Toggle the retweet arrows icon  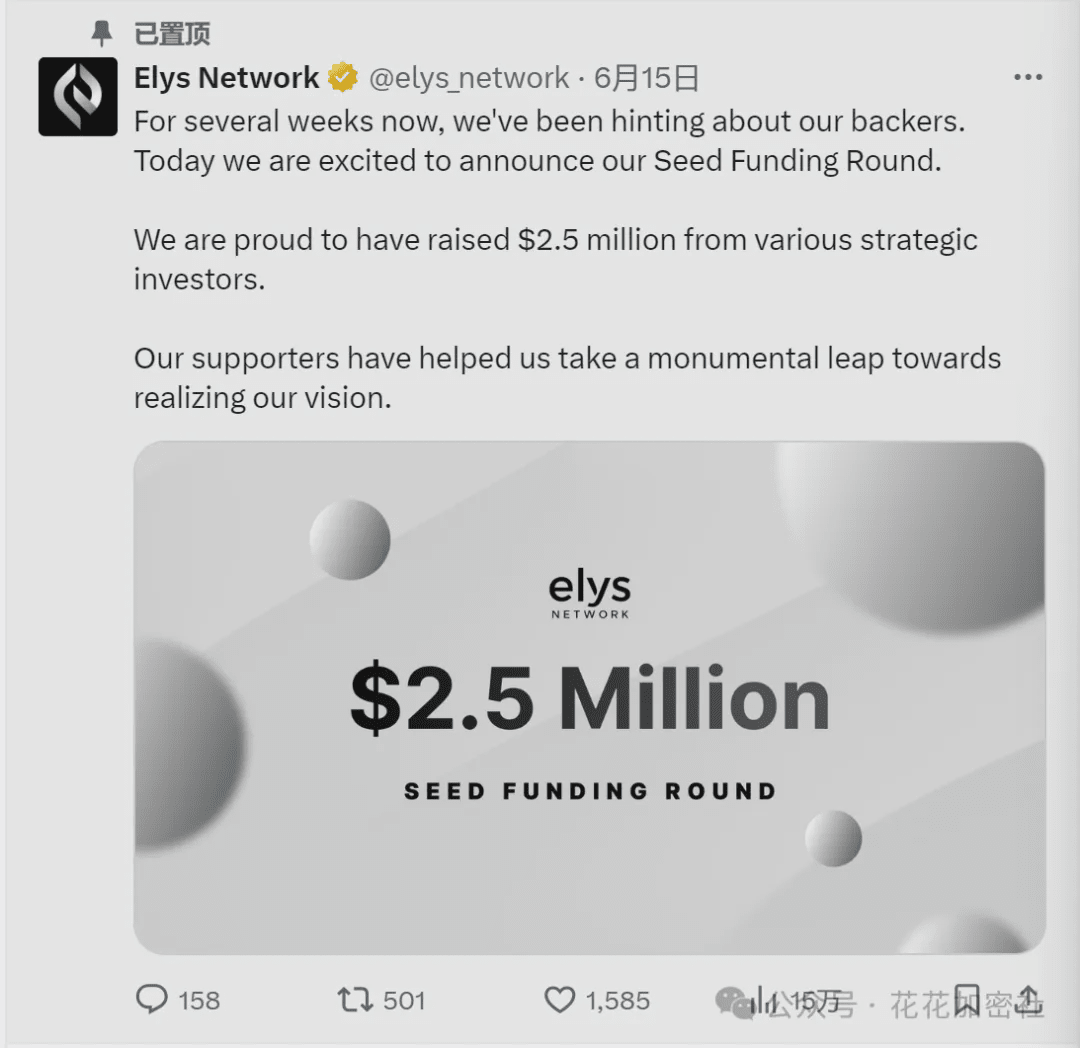click(x=355, y=999)
